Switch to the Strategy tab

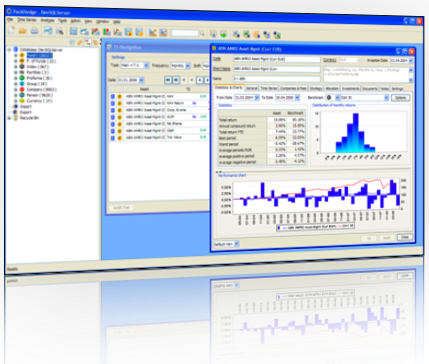(x=316, y=88)
